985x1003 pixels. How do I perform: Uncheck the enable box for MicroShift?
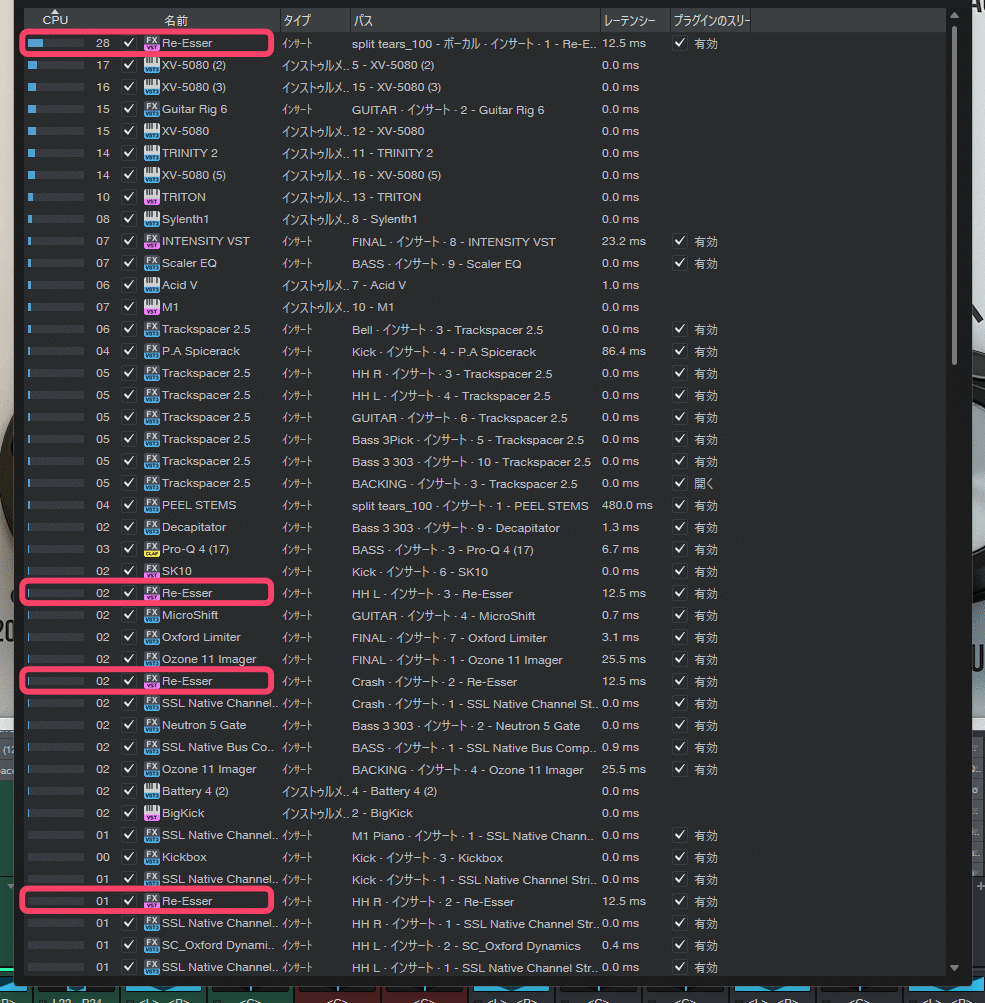[x=128, y=615]
